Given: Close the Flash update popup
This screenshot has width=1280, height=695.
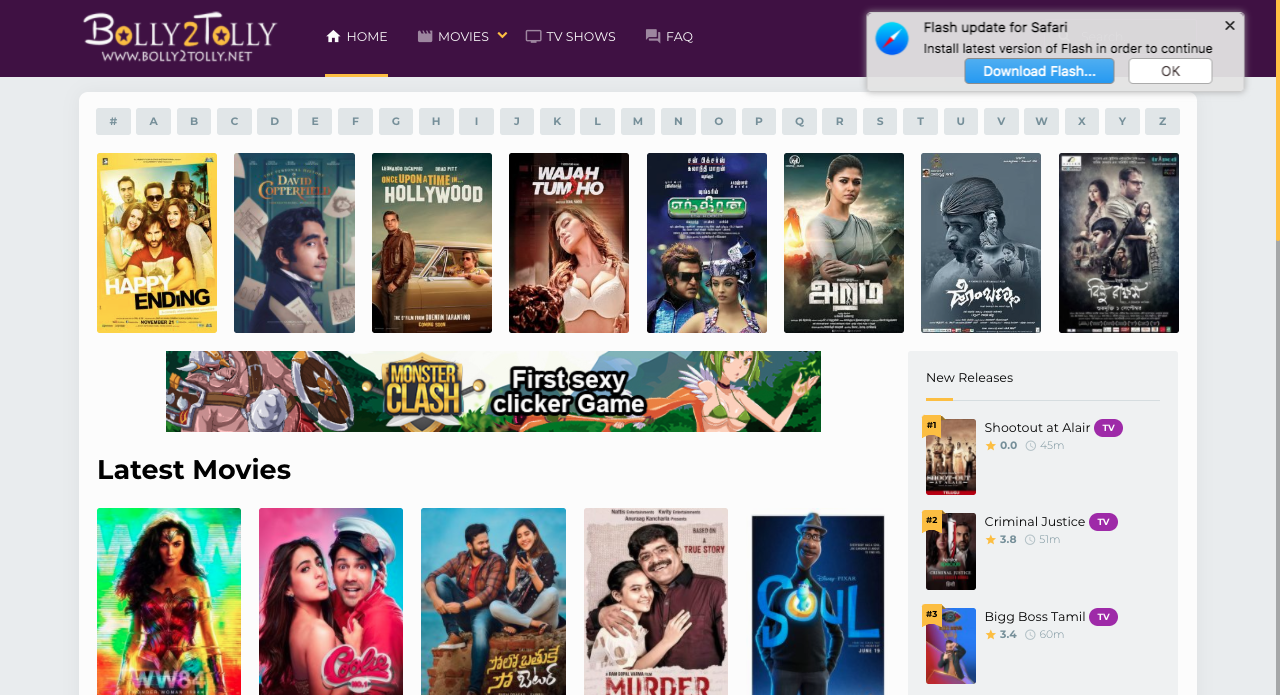Looking at the screenshot, I should 1230,26.
